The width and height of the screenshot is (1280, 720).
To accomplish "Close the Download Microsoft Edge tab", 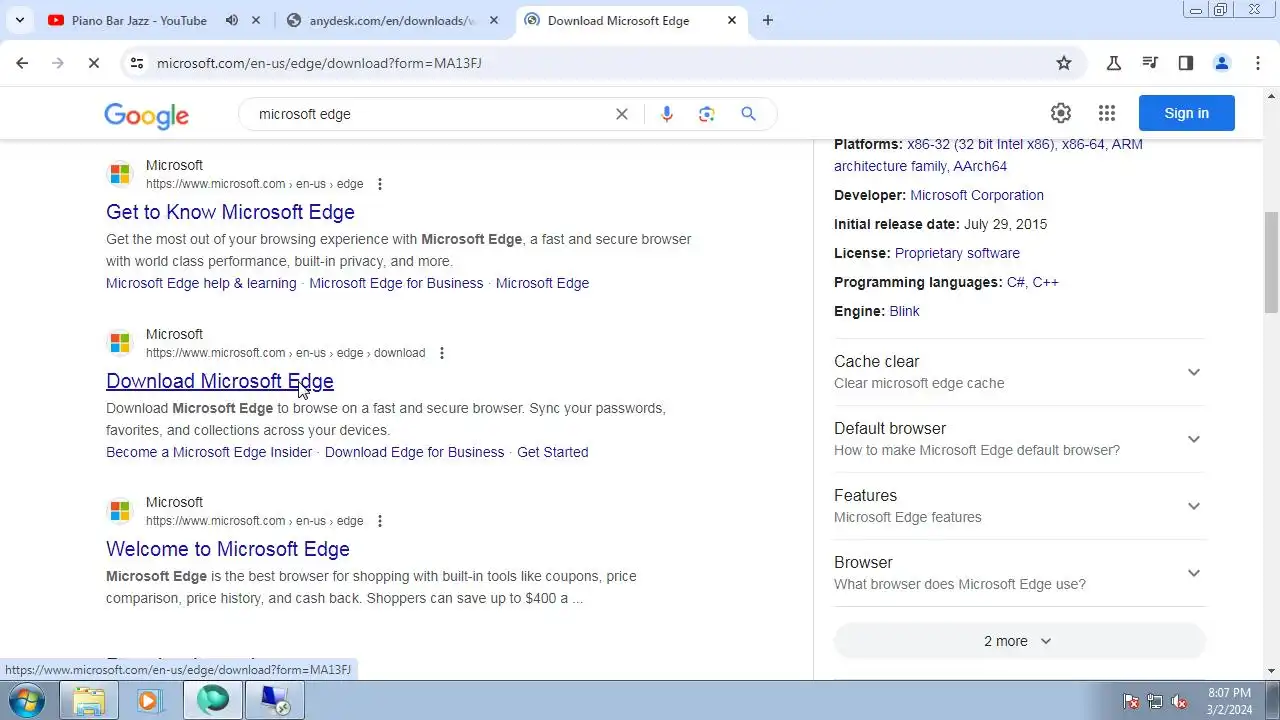I will (732, 20).
